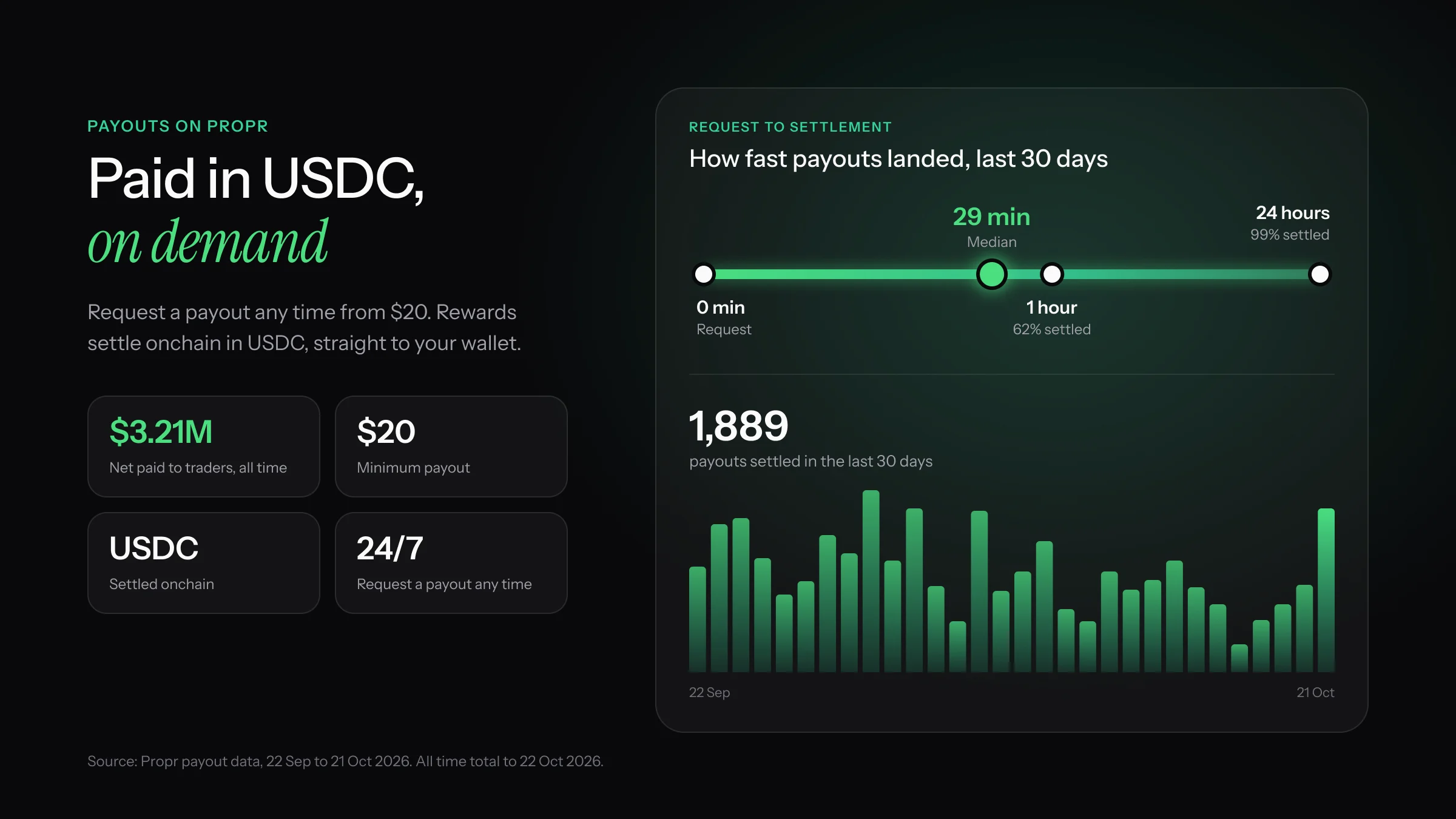Click the '1,889' payouts count
The height and width of the screenshot is (819, 1456).
pos(739,426)
